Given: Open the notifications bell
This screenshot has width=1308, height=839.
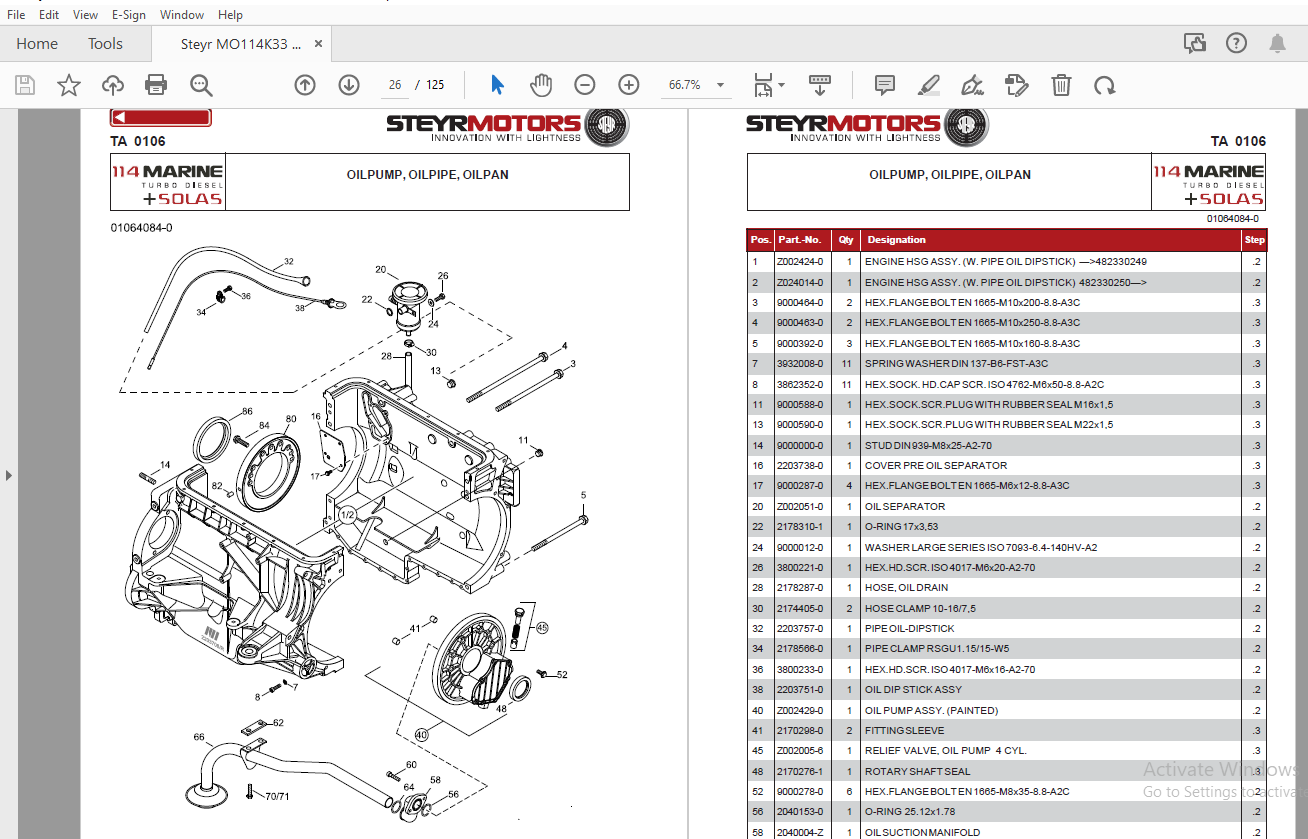Looking at the screenshot, I should pos(1277,43).
